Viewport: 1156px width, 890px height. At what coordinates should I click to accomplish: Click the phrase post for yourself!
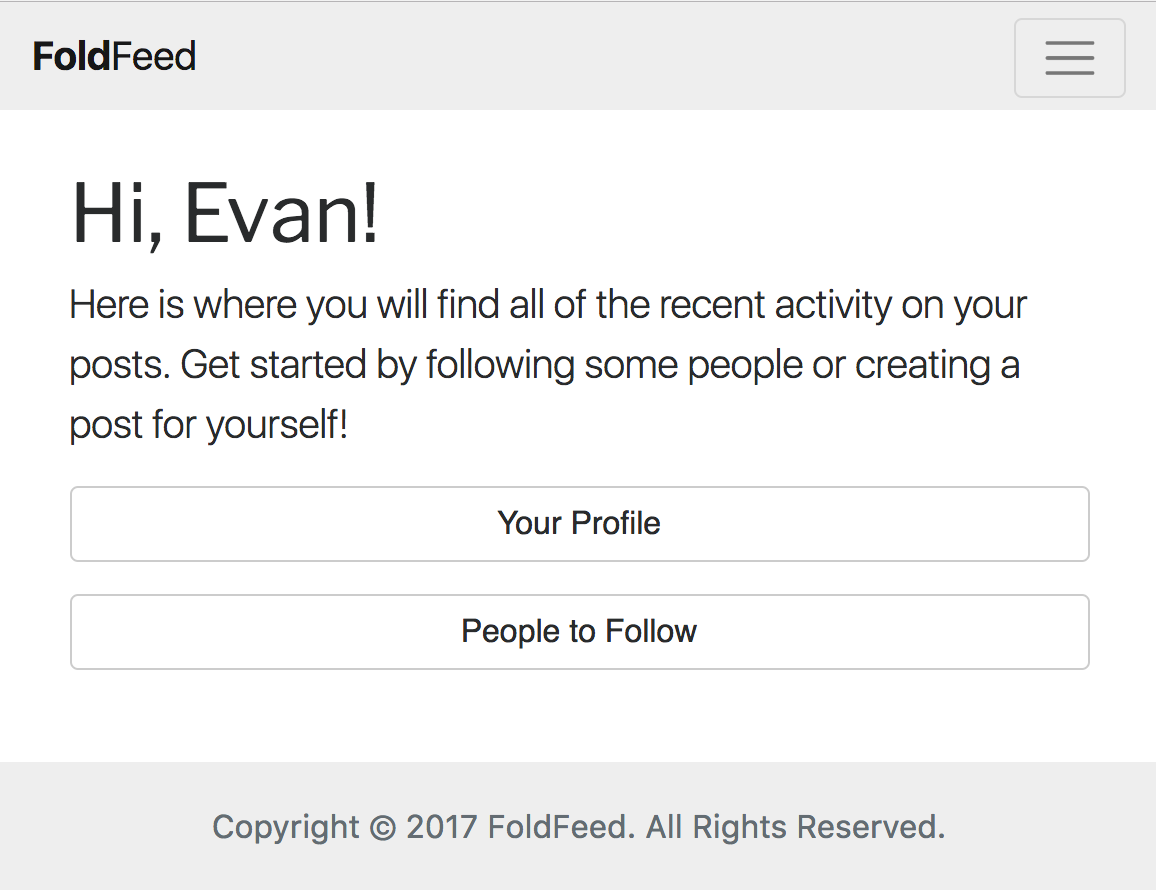pos(208,426)
